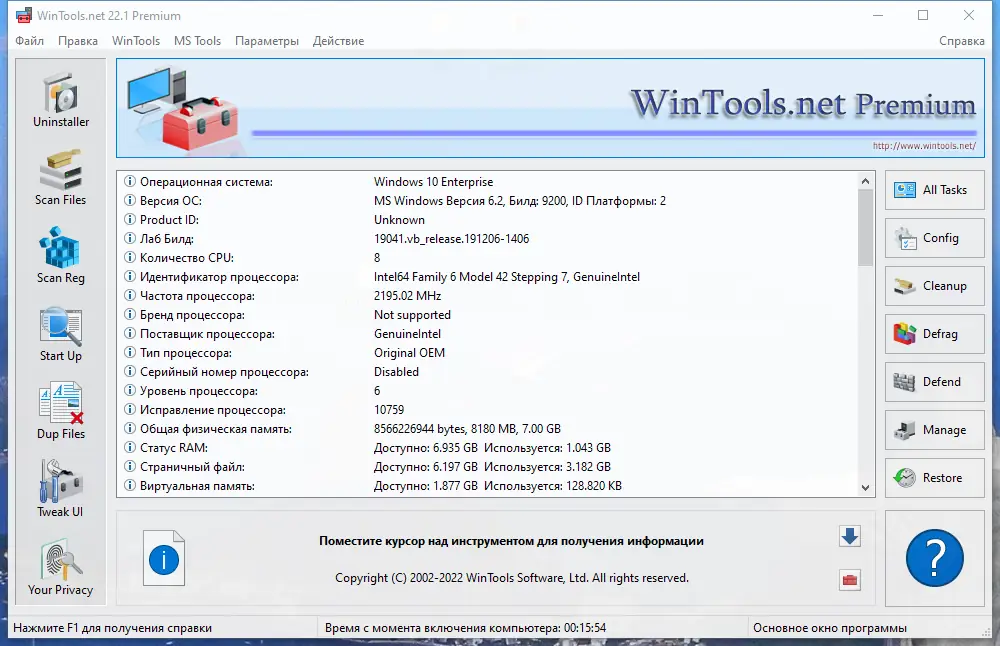This screenshot has height=646, width=1000.
Task: Select the Количество CPU row
Action: coord(488,258)
